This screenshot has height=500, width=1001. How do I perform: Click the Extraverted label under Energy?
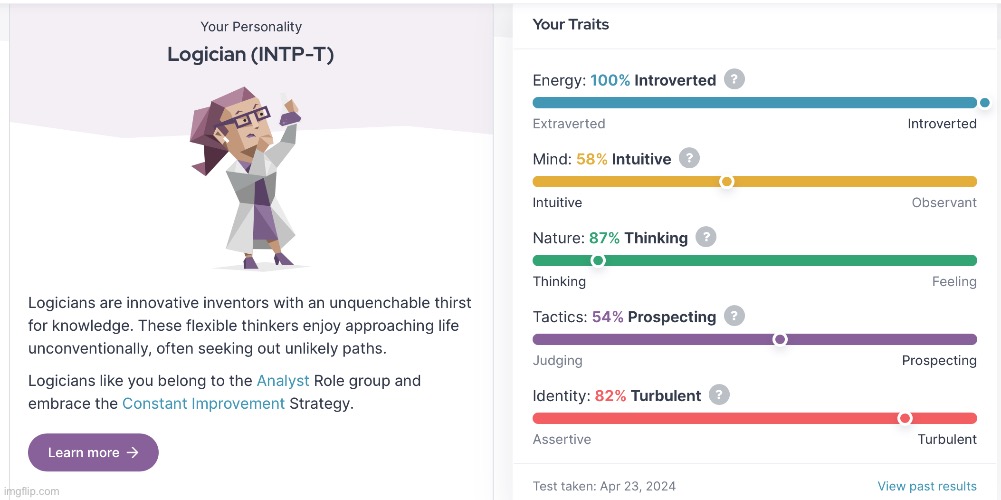(x=569, y=124)
